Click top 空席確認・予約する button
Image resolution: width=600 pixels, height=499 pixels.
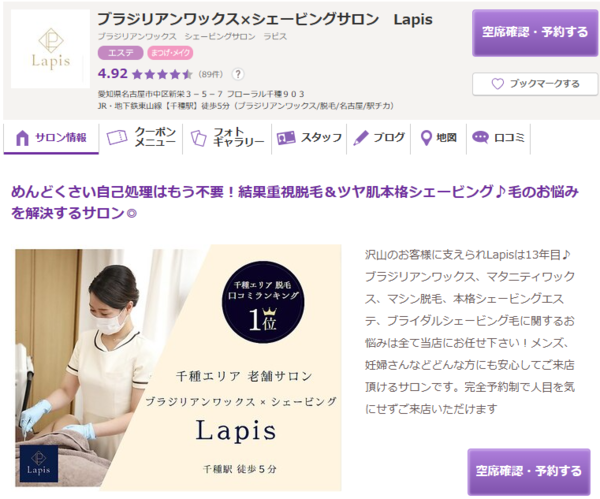[x=535, y=33]
